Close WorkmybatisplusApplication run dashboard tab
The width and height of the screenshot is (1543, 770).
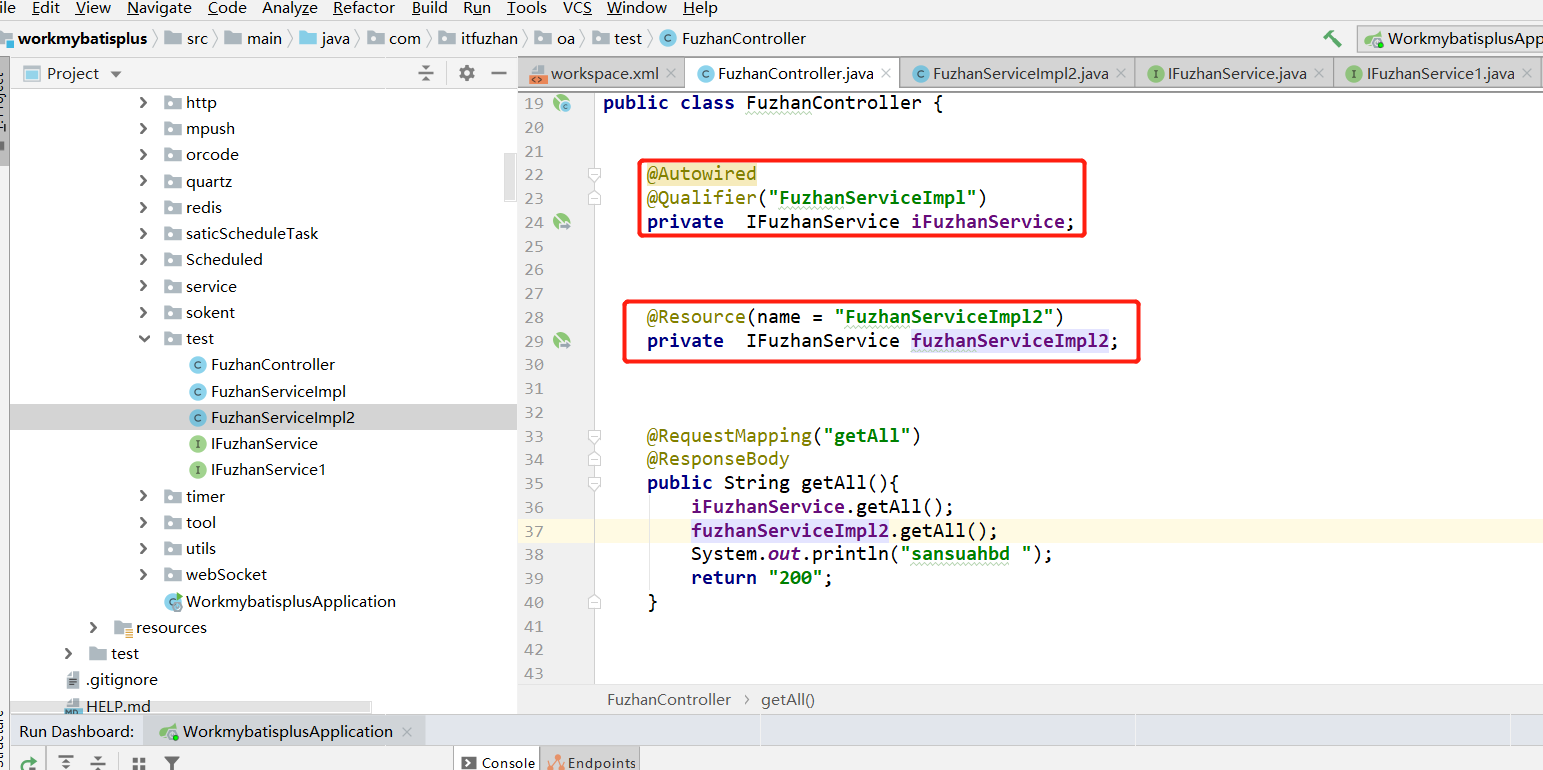(407, 731)
